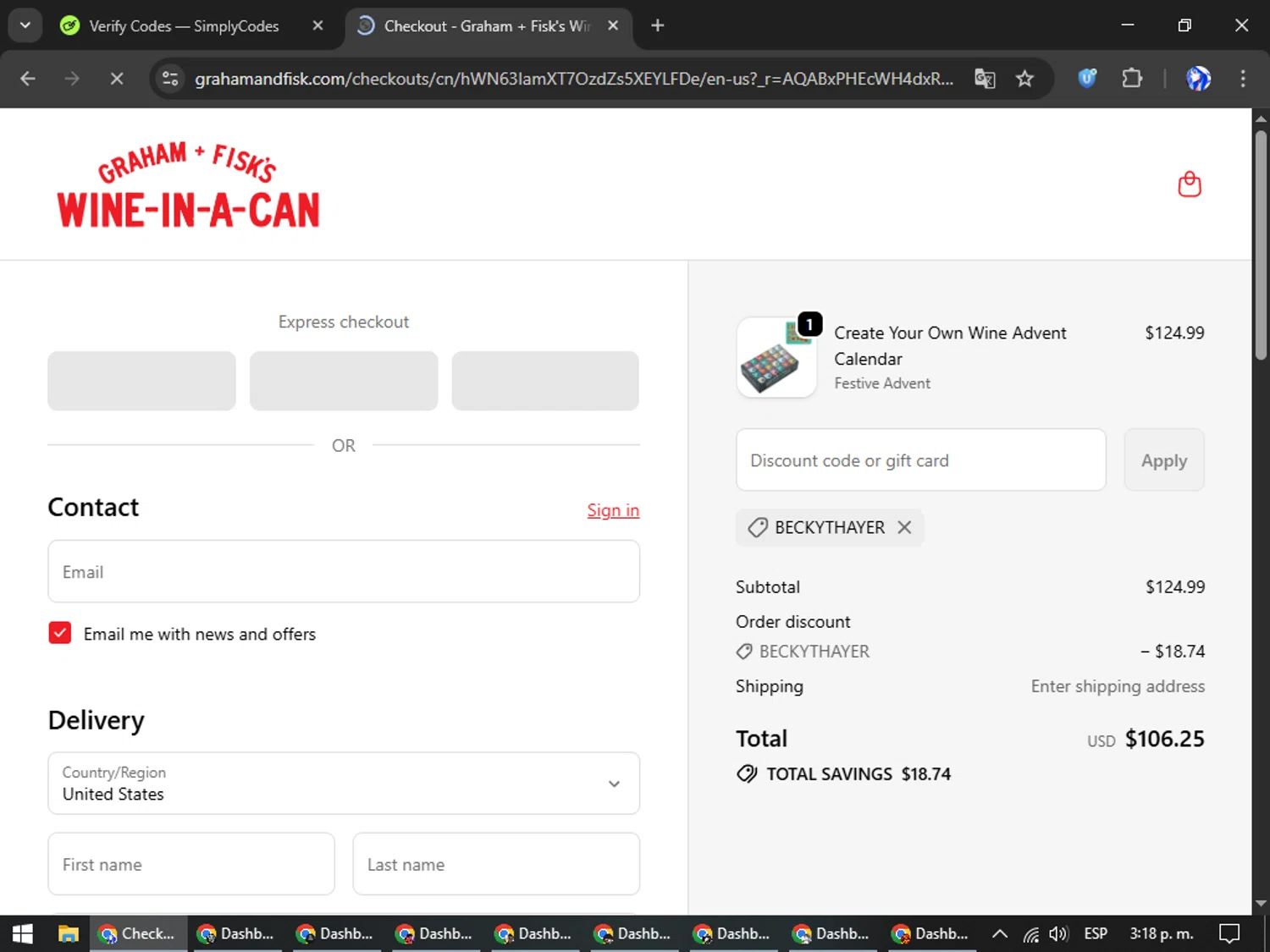Uncheck Email me with news and offers
Screen dimensions: 1270x952
(60, 633)
